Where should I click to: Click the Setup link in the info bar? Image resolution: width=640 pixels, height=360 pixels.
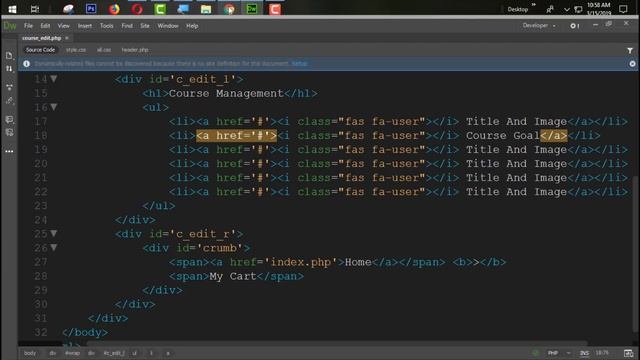[x=299, y=64]
